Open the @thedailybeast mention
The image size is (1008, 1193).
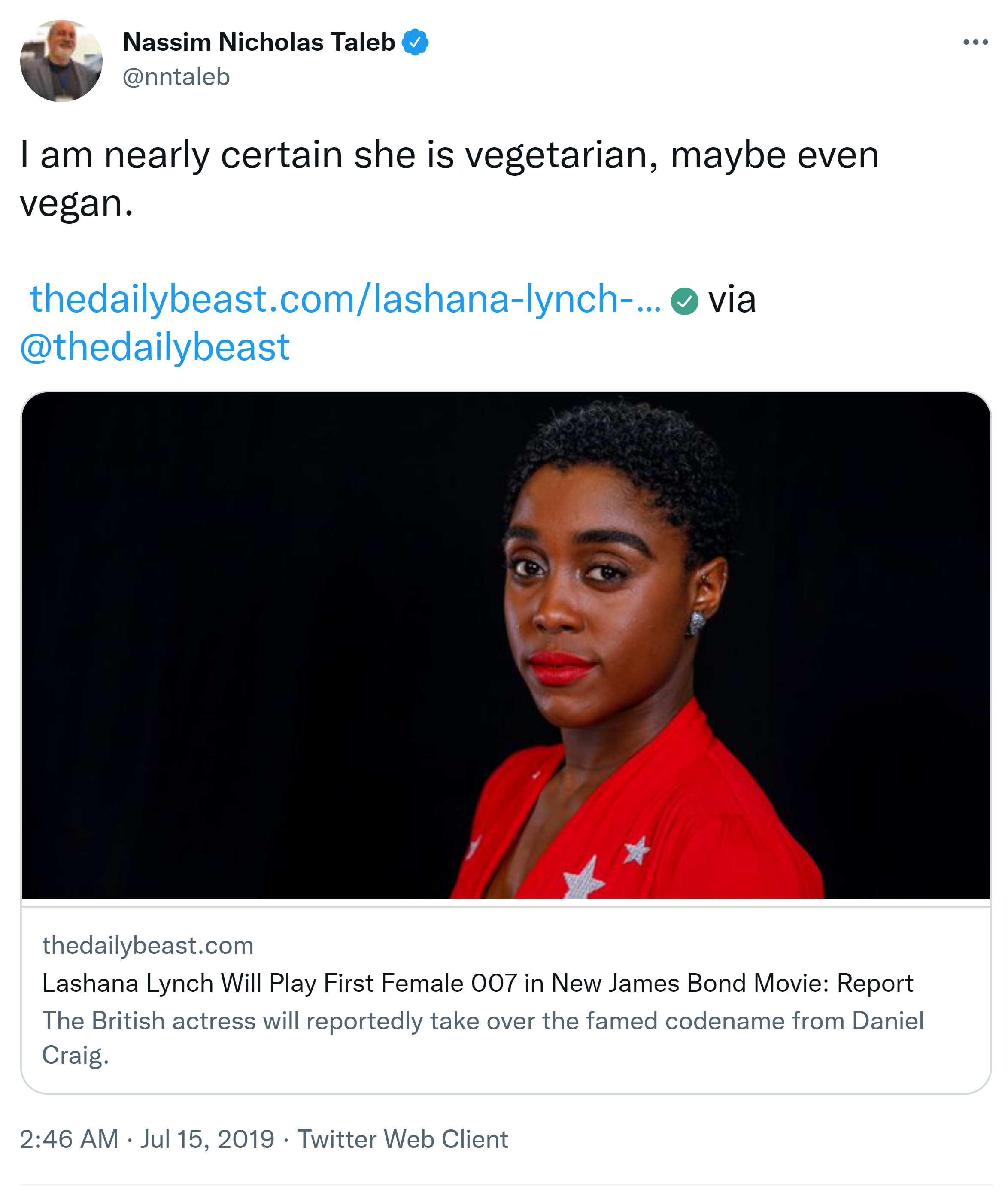(x=155, y=347)
